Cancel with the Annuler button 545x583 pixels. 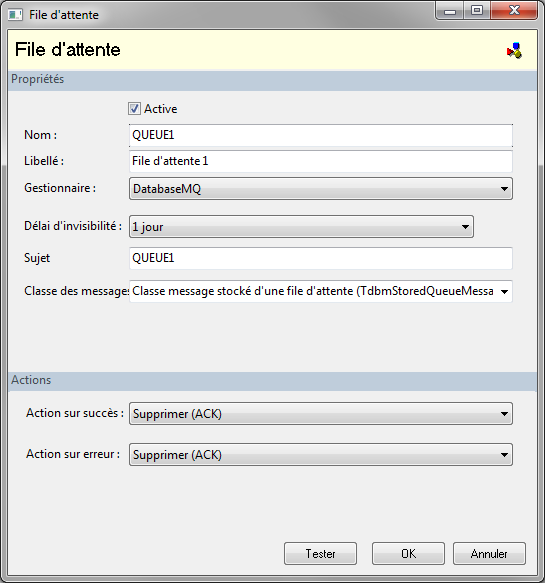(489, 554)
